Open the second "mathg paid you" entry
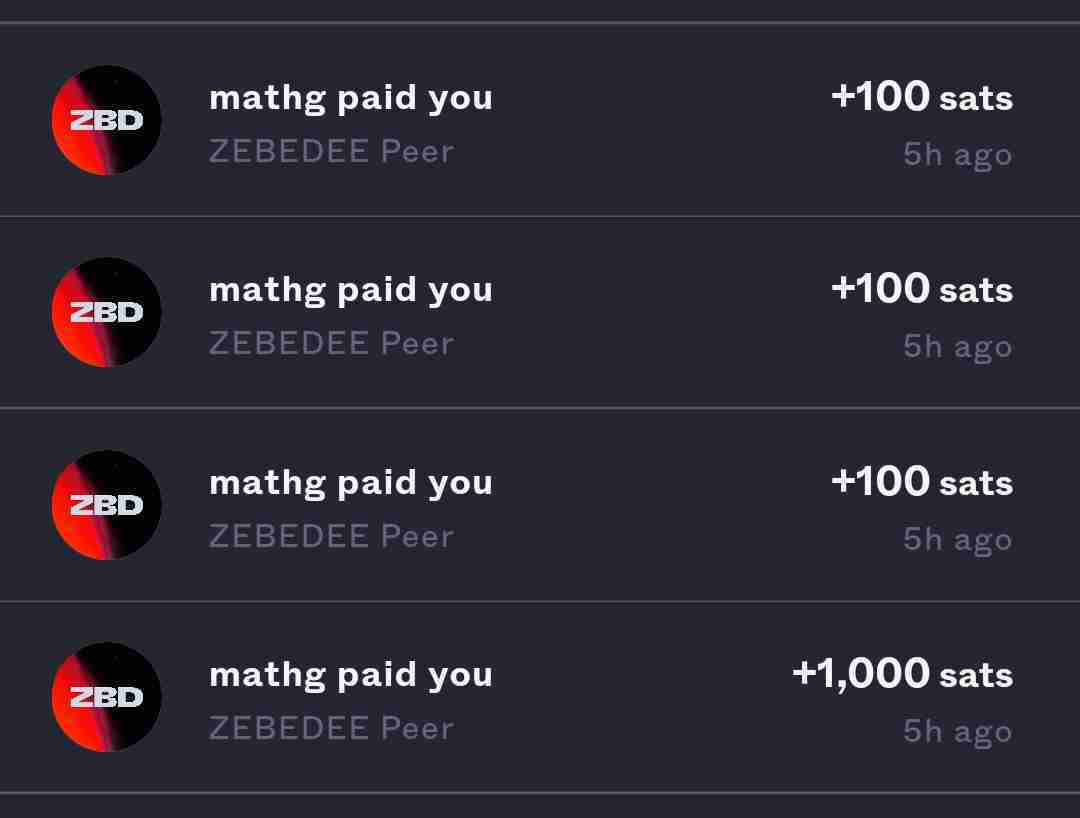This screenshot has width=1080, height=818. pos(350,290)
